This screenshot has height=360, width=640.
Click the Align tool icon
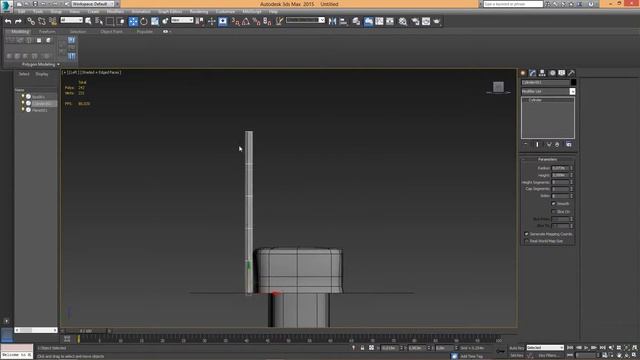click(x=343, y=21)
